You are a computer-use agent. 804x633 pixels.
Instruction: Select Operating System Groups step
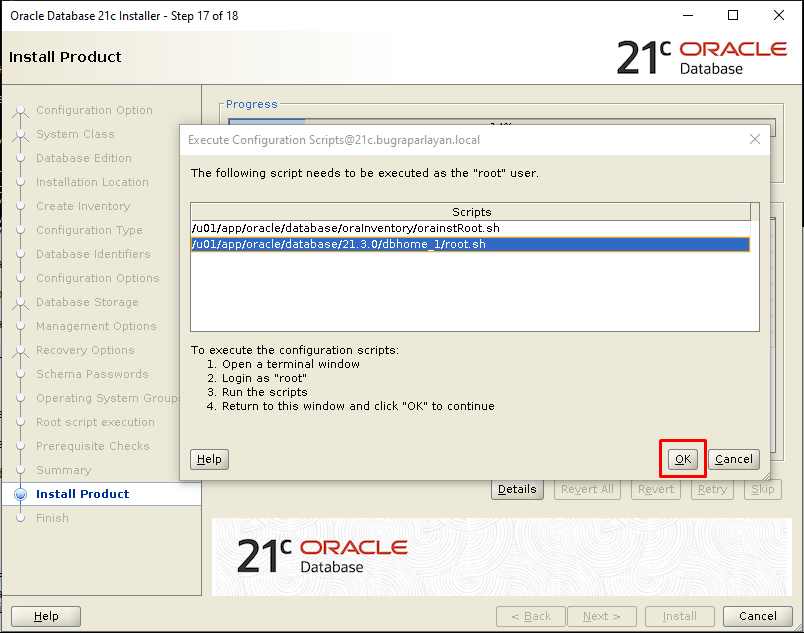(x=108, y=398)
